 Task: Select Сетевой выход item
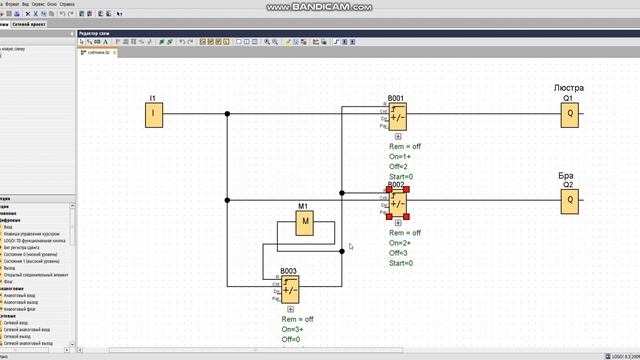(17, 337)
